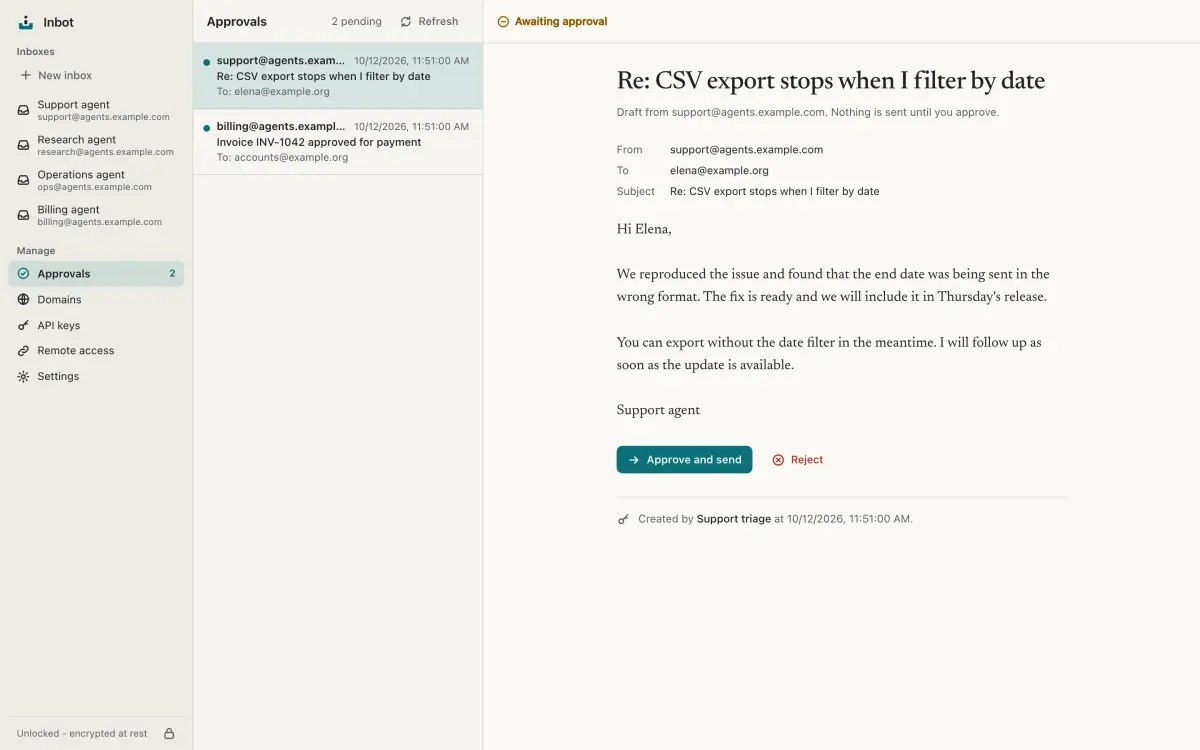Approve and send the draft email
Viewport: 1200px width, 750px height.
click(x=684, y=460)
